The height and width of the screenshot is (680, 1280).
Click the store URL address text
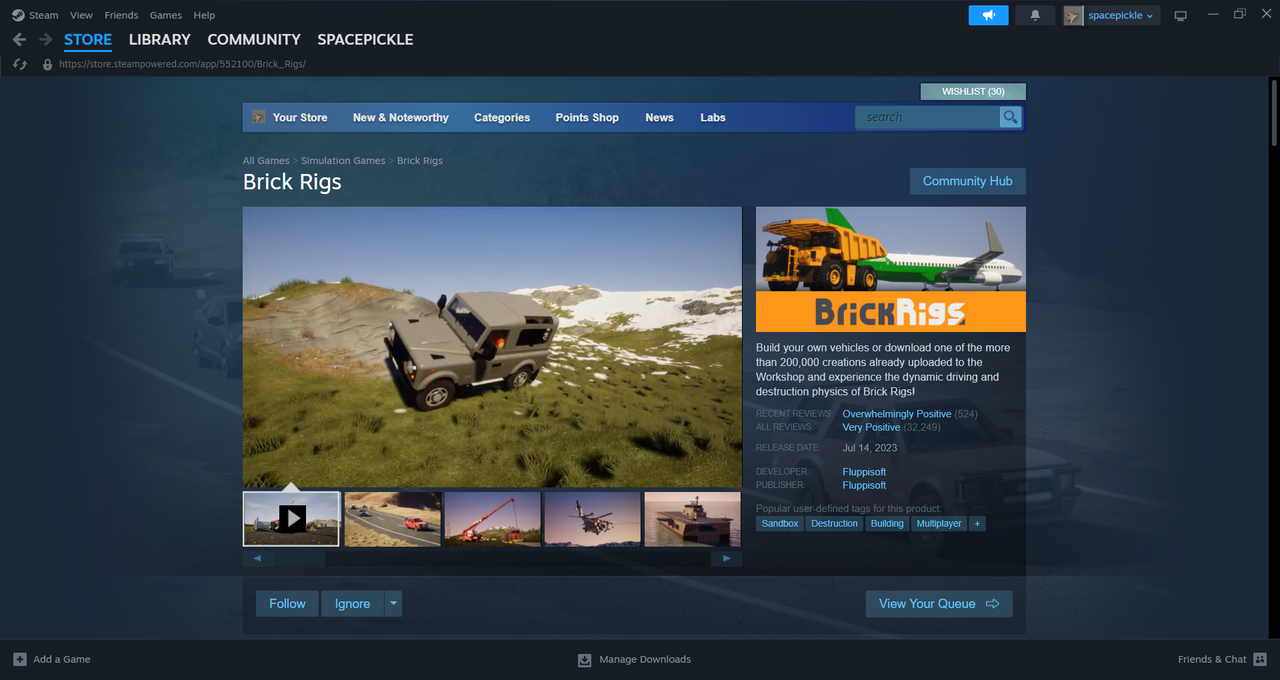[182, 64]
